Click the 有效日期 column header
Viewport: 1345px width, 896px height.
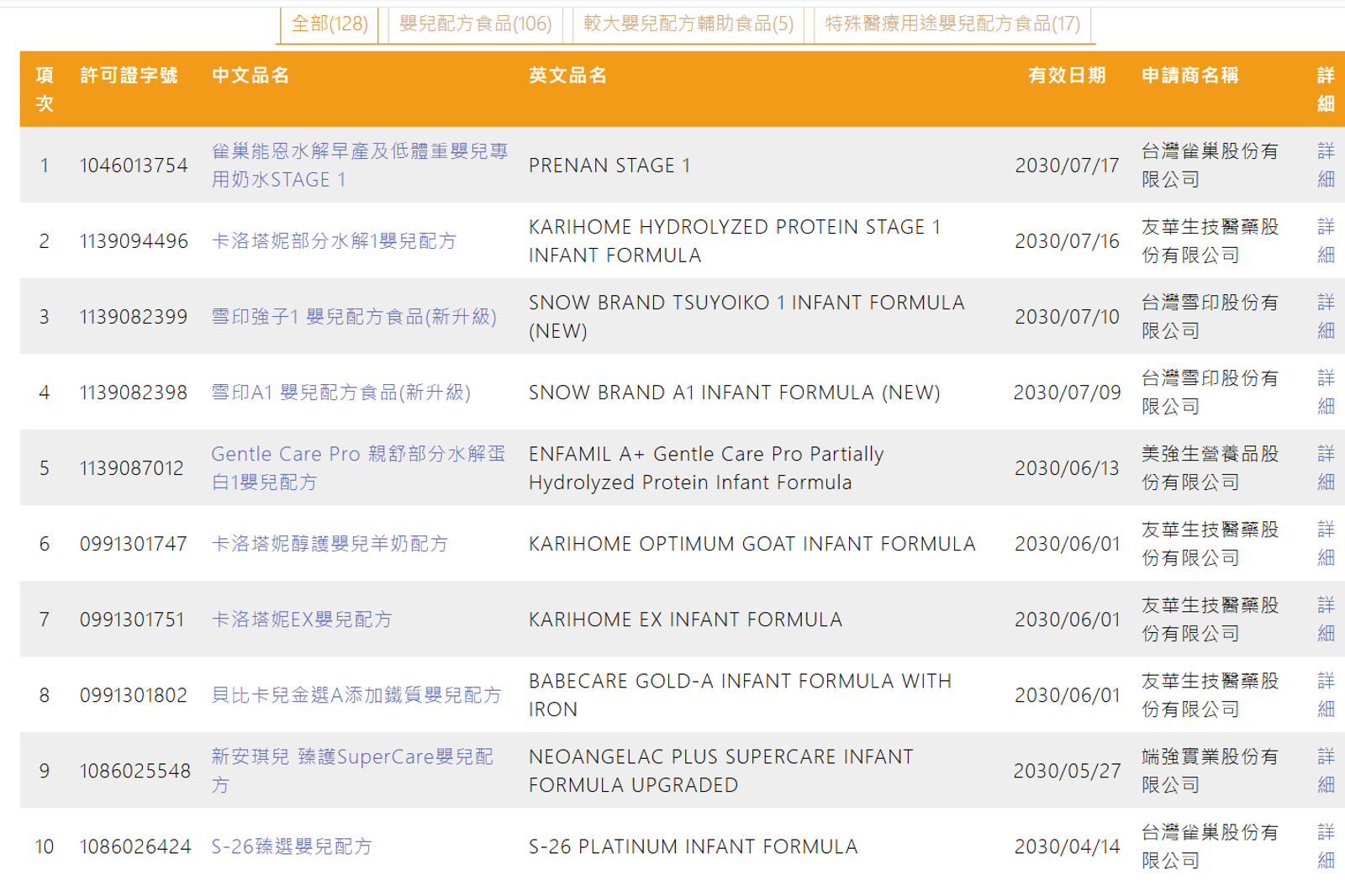(x=1067, y=76)
